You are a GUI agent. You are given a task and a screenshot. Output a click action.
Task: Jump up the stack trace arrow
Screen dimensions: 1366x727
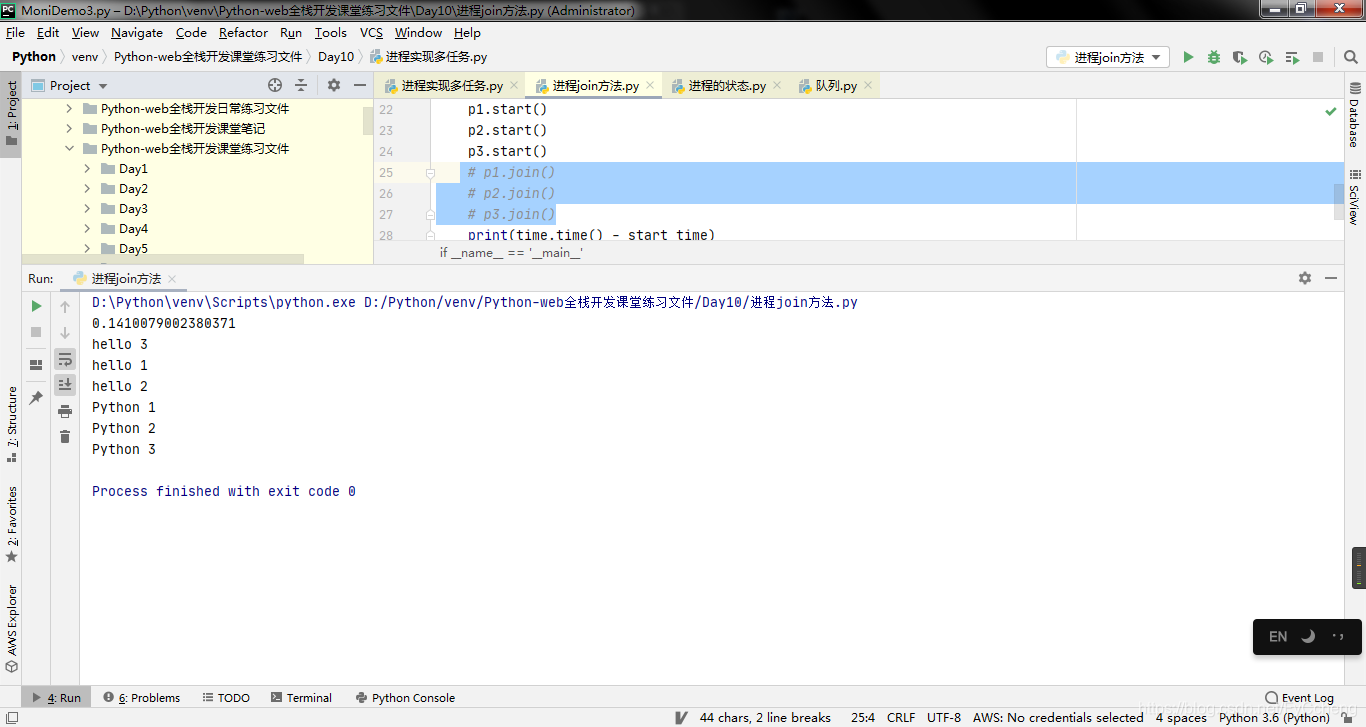[x=65, y=306]
